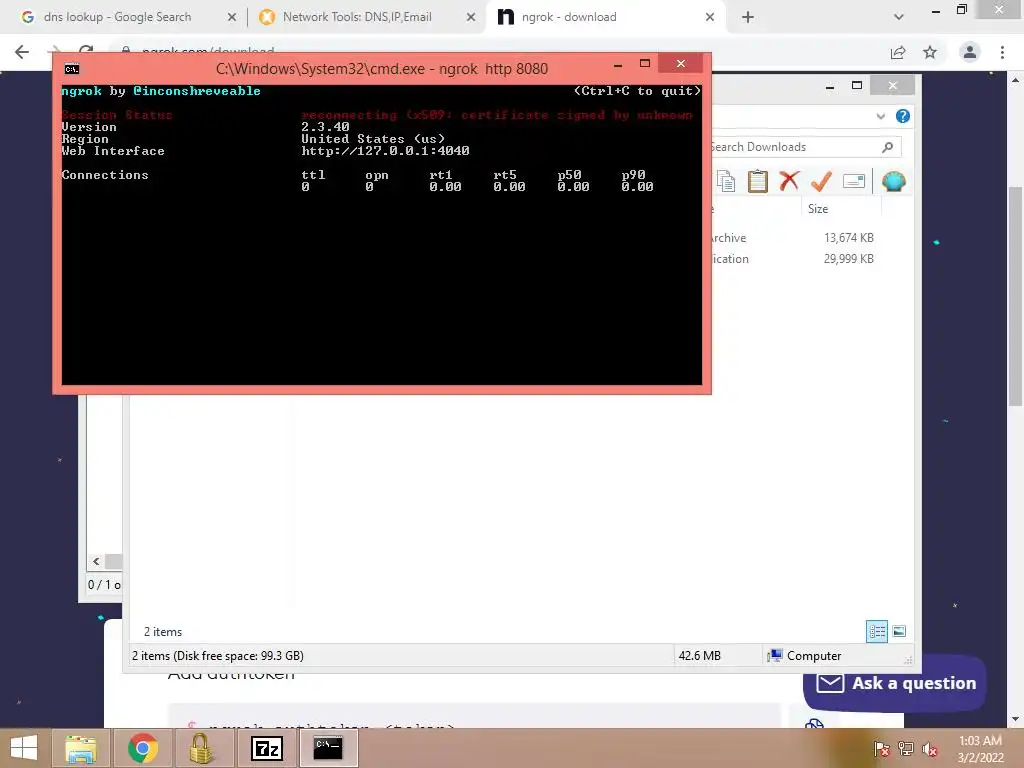Minimize the Downloads Explorer window
This screenshot has width=1024, height=768.
[830, 86]
